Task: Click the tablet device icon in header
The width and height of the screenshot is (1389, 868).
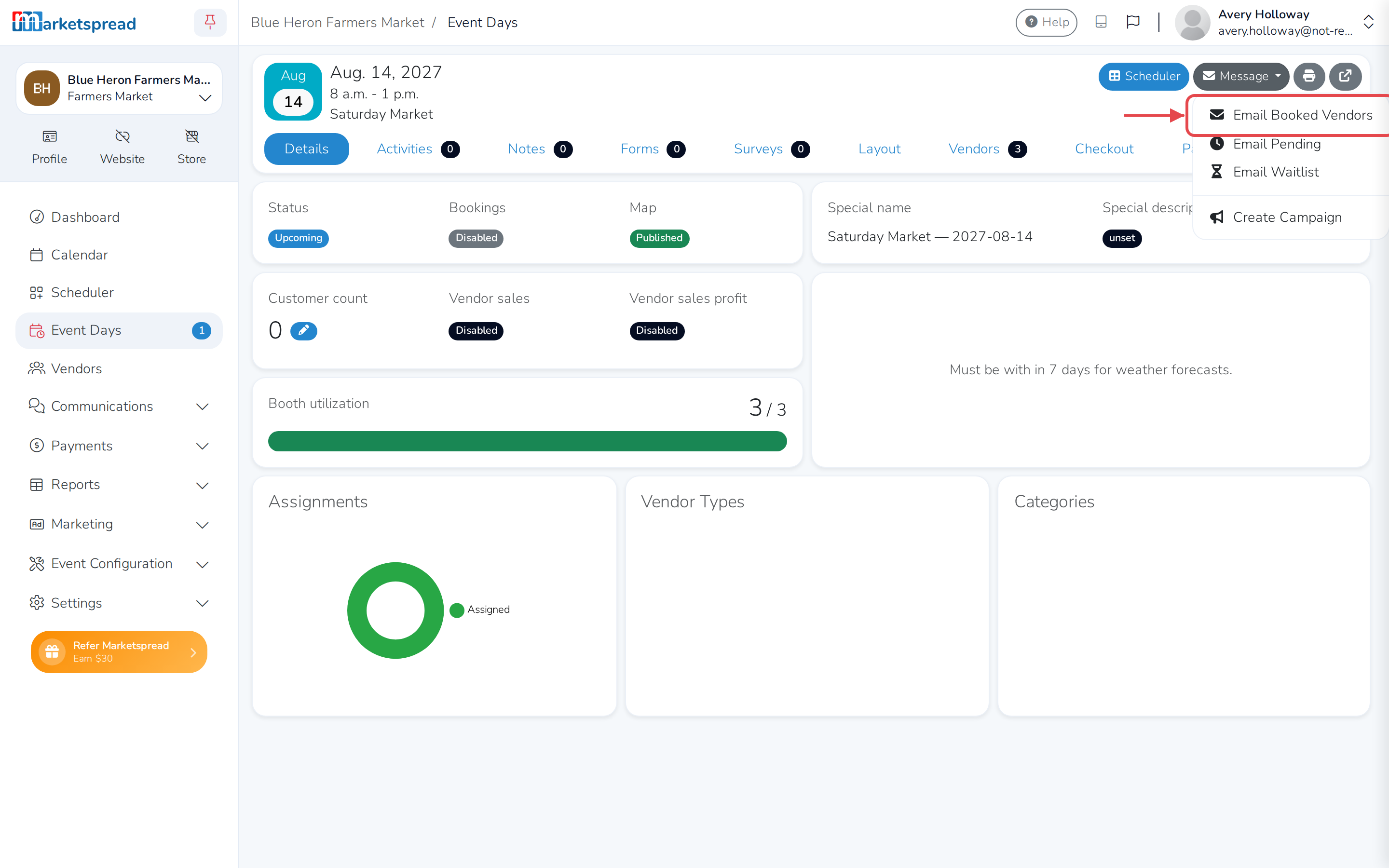Action: coord(1101,22)
